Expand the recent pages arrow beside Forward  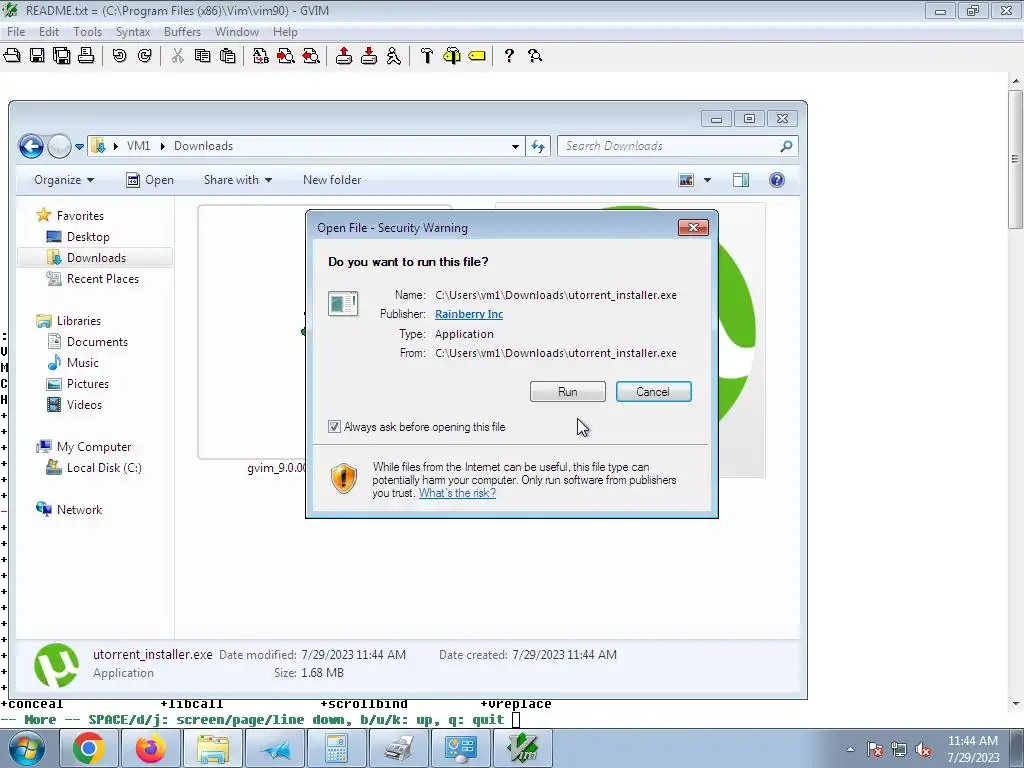click(79, 147)
